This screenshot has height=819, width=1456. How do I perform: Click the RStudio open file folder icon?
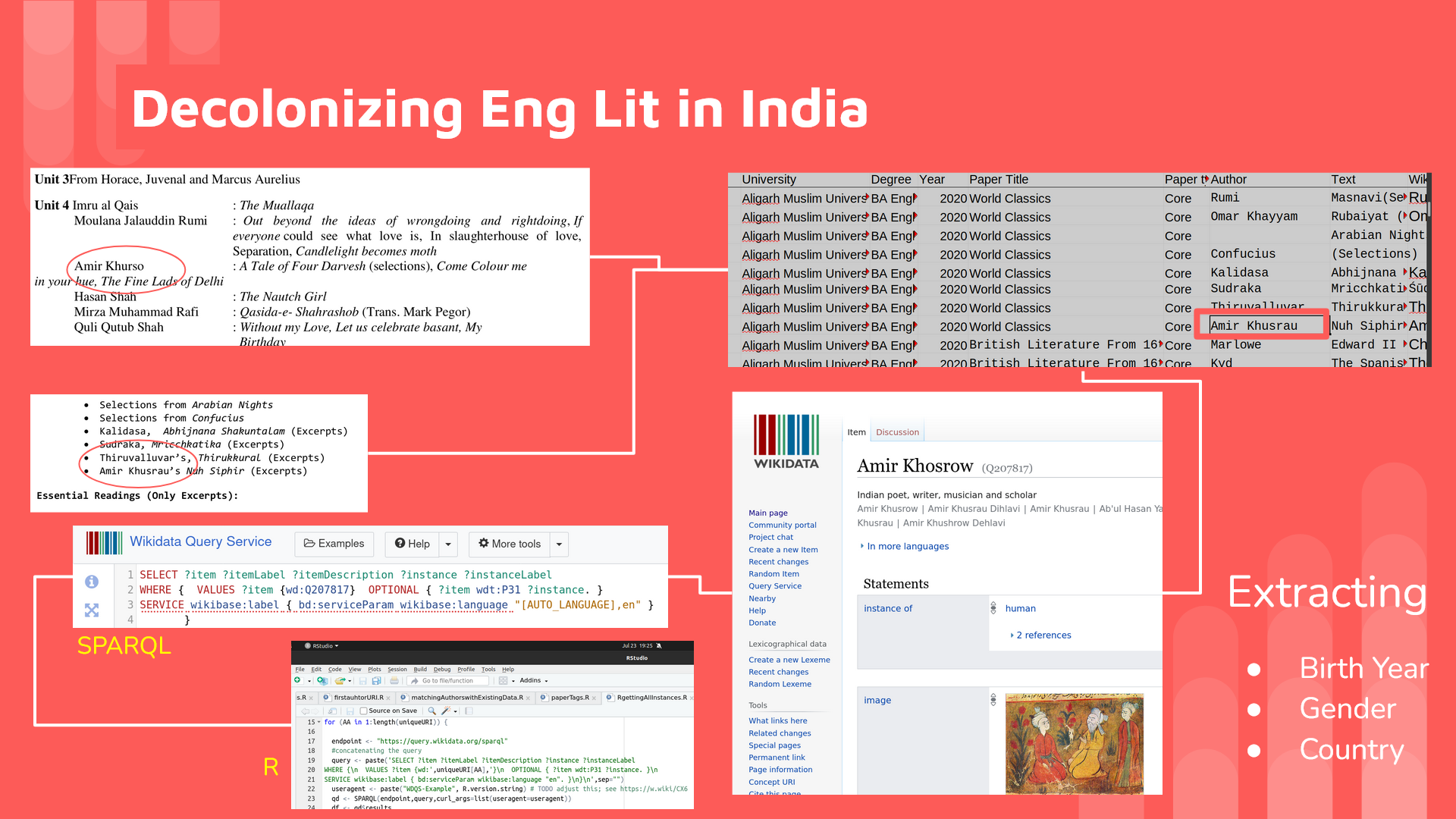pos(340,680)
